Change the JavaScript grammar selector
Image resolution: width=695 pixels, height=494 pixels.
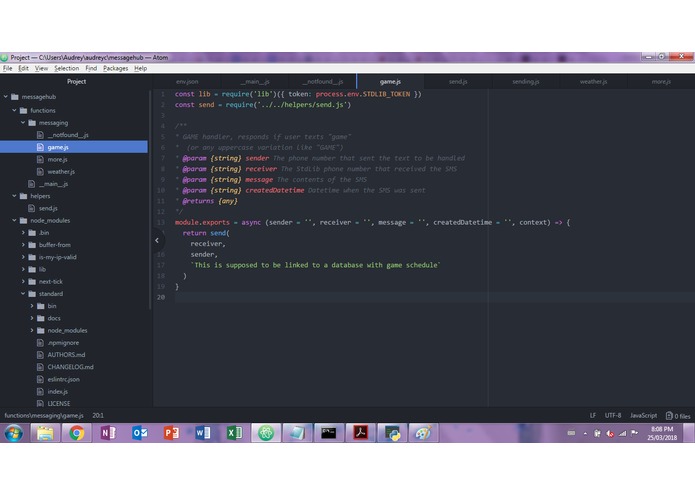click(x=644, y=416)
